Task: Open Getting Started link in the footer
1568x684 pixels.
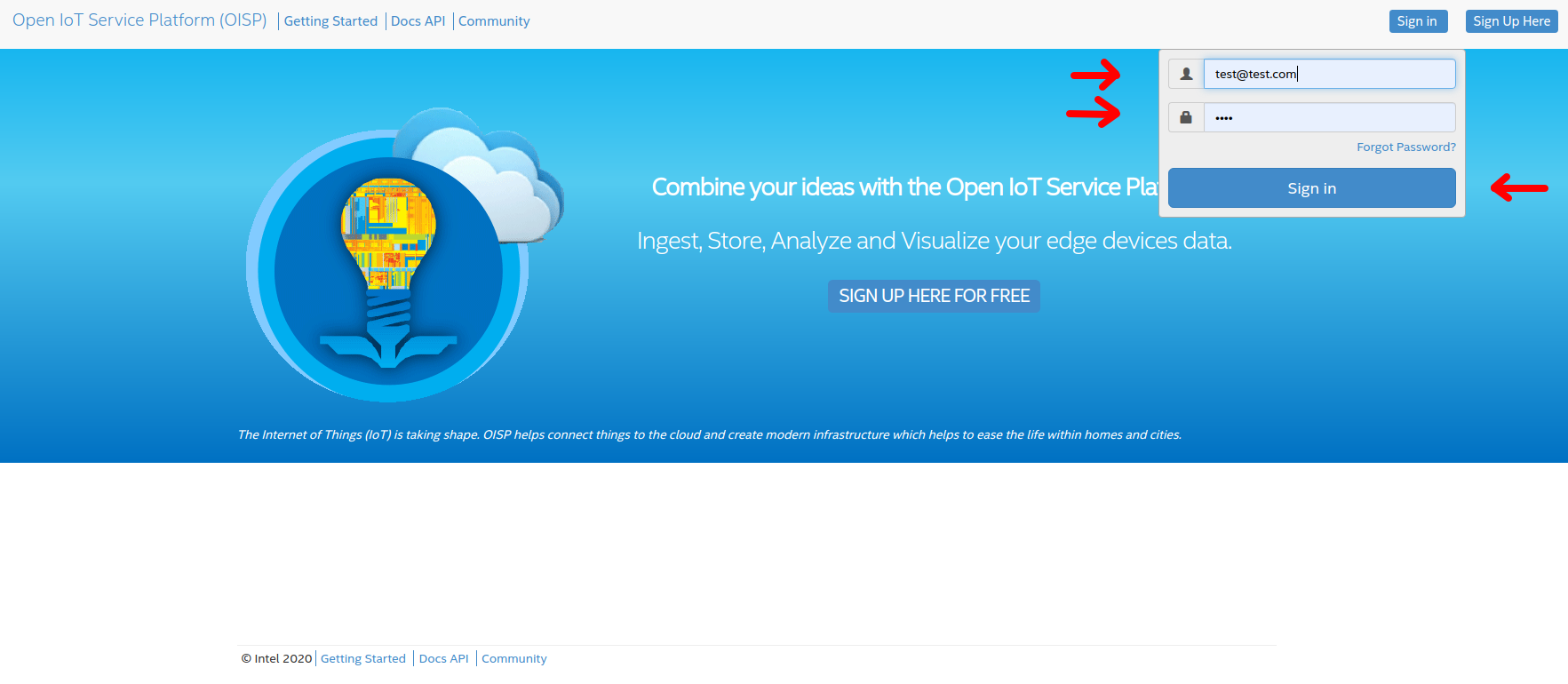Action: pos(363,659)
